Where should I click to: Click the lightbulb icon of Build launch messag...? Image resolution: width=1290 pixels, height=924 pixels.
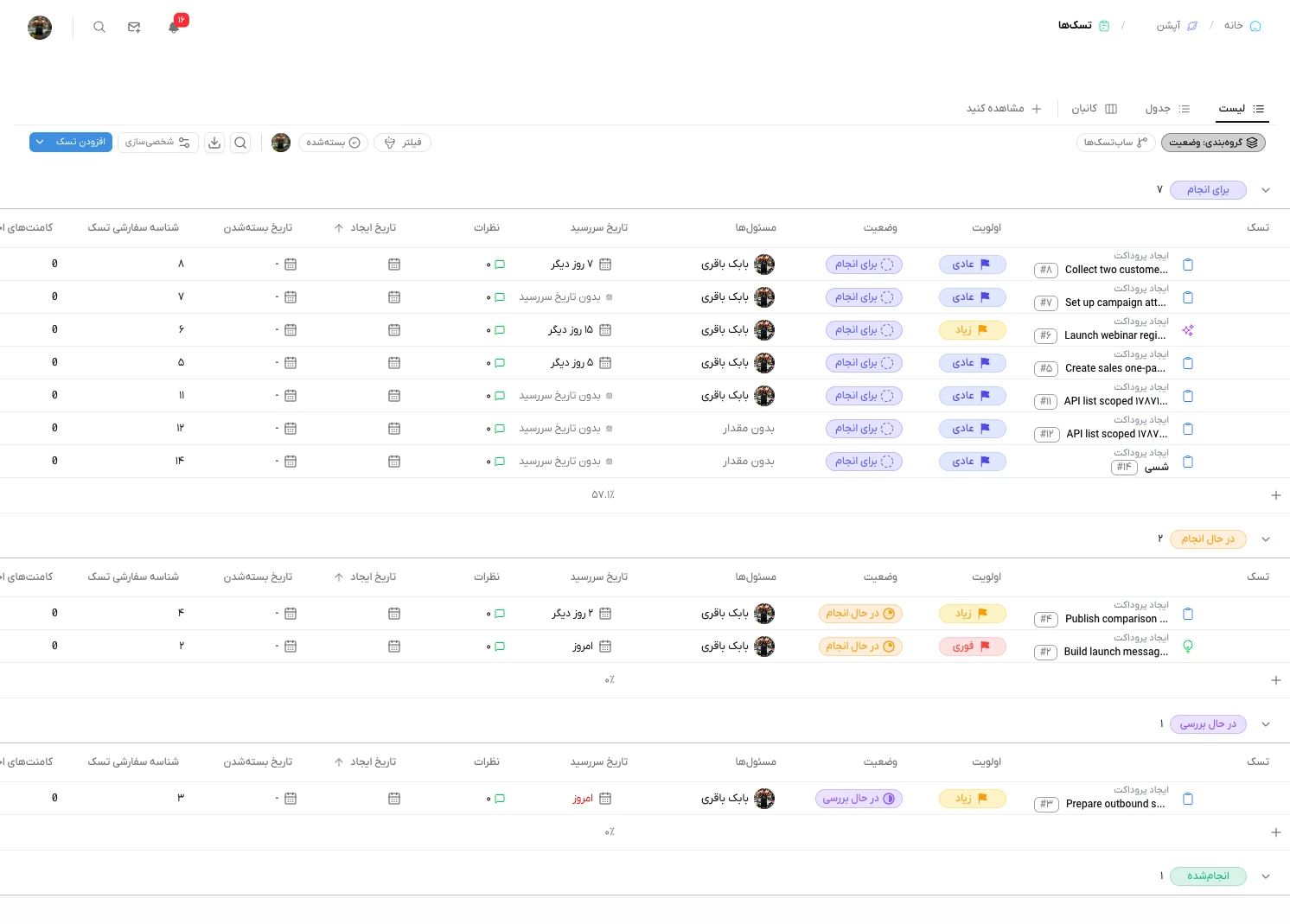pyautogui.click(x=1188, y=647)
